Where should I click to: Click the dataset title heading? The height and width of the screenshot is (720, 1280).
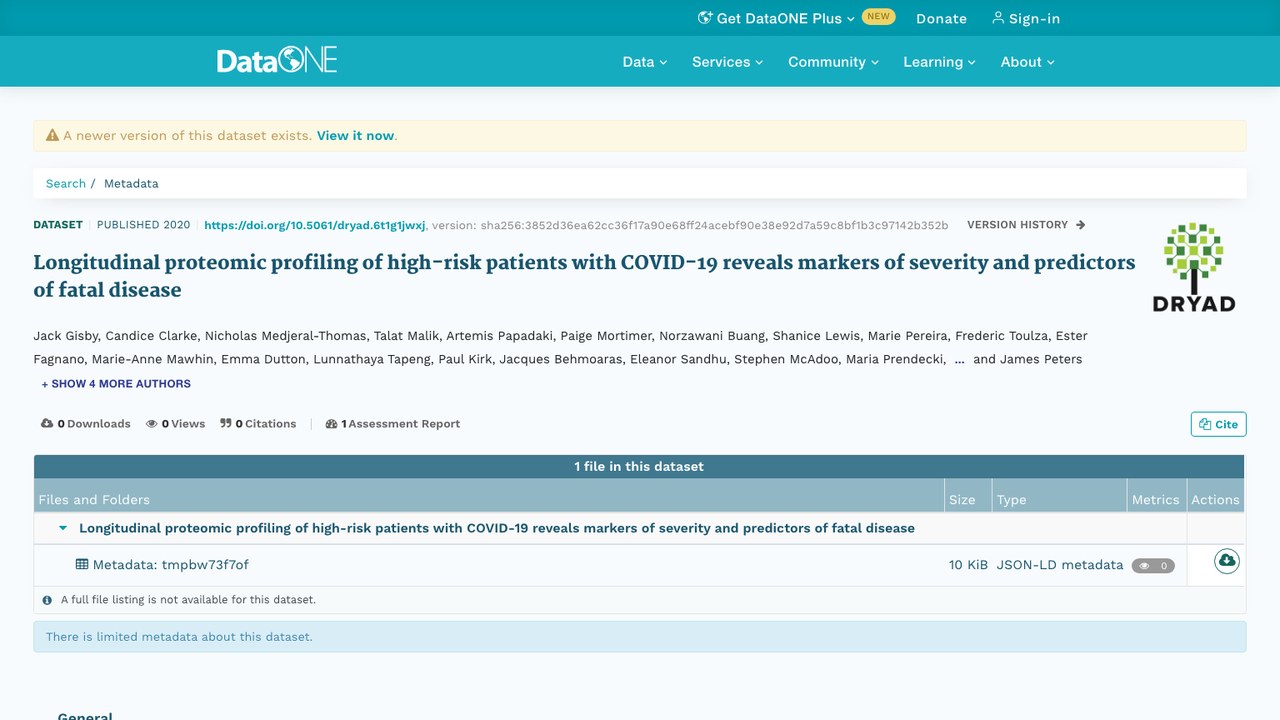point(585,276)
